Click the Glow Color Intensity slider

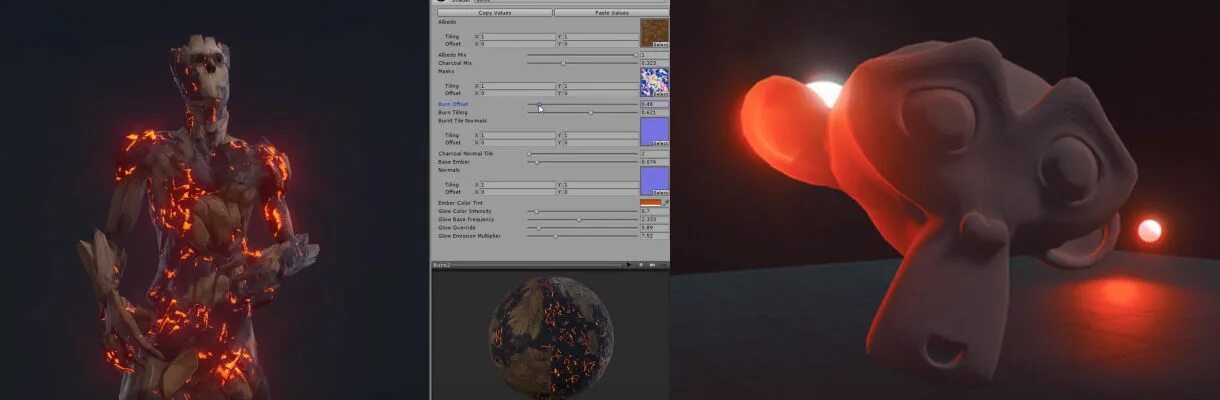582,211
